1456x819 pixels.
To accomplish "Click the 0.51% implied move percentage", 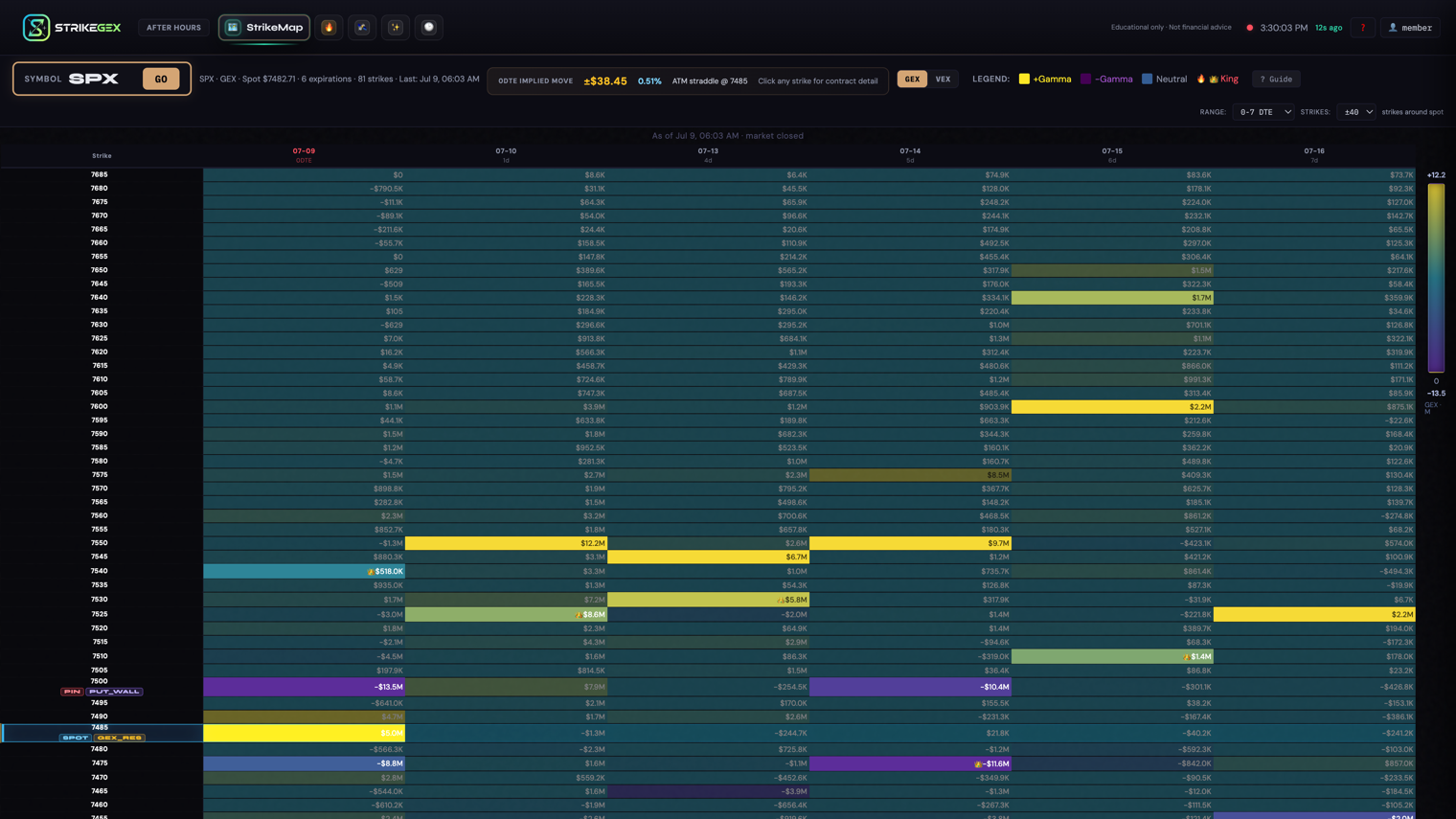I will pyautogui.click(x=649, y=80).
